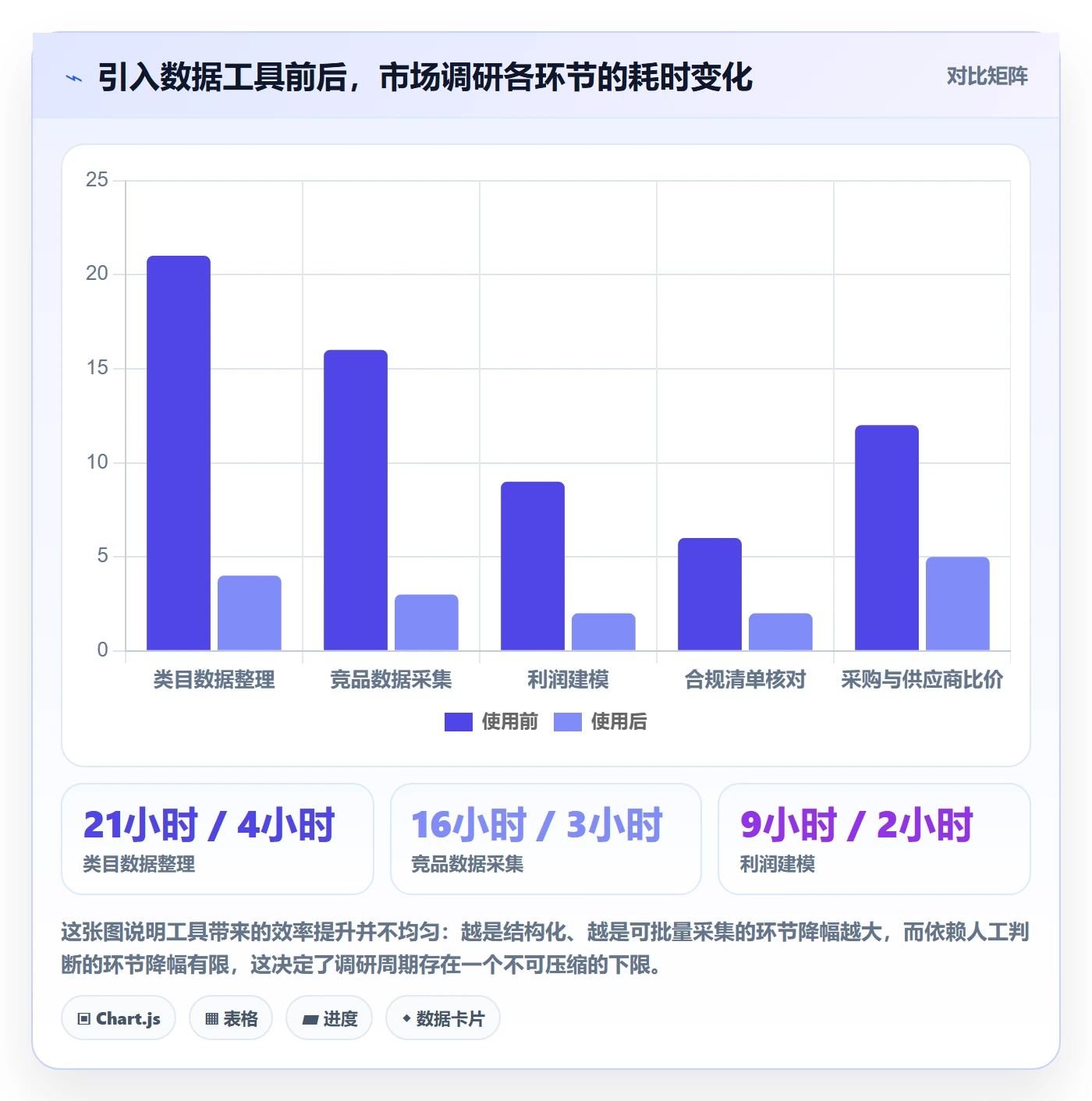1092x1101 pixels.
Task: Click the 利润建模 x-axis label
Action: coord(568,680)
